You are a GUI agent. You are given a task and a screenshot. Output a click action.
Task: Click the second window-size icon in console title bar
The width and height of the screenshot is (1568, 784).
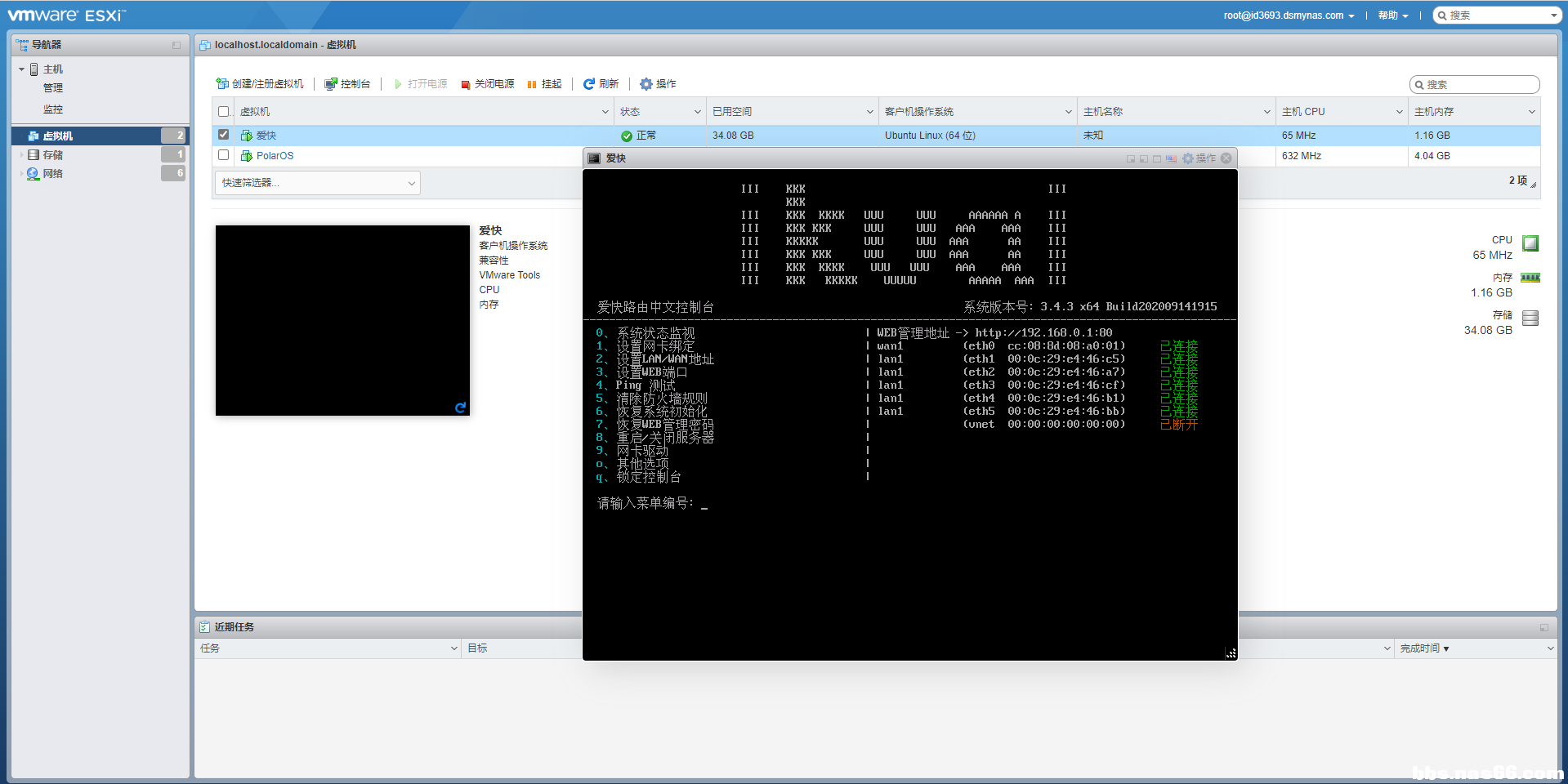point(1144,158)
